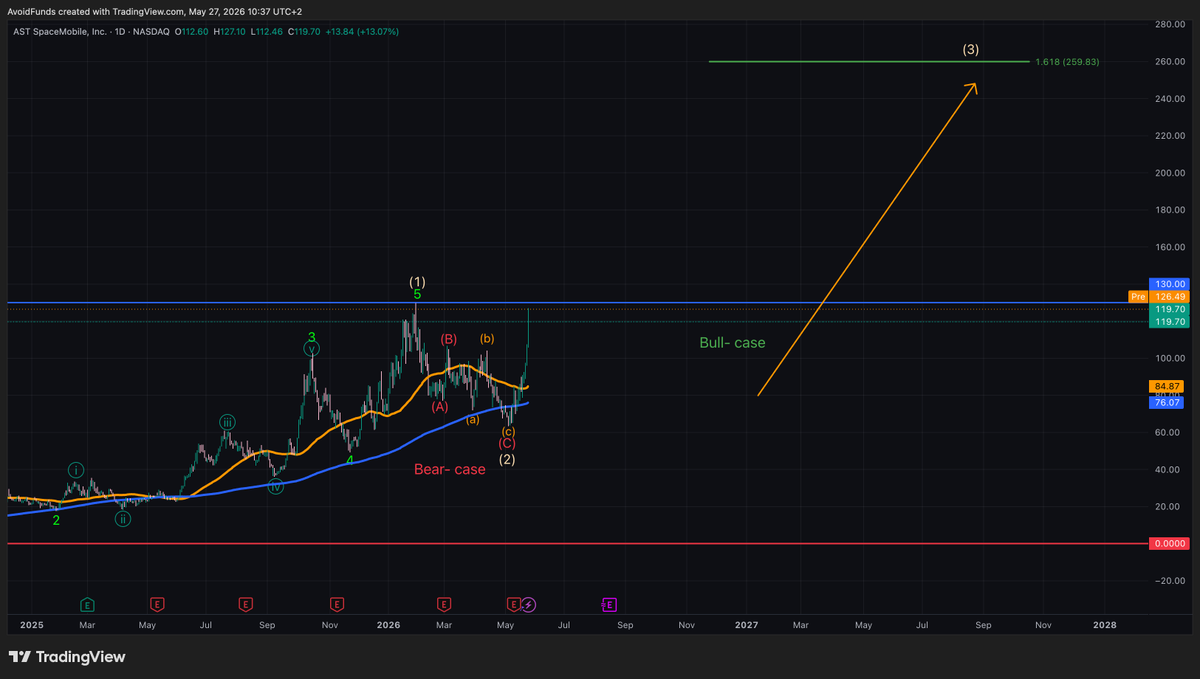
Task: Click the white (3) wave label
Action: click(x=970, y=49)
